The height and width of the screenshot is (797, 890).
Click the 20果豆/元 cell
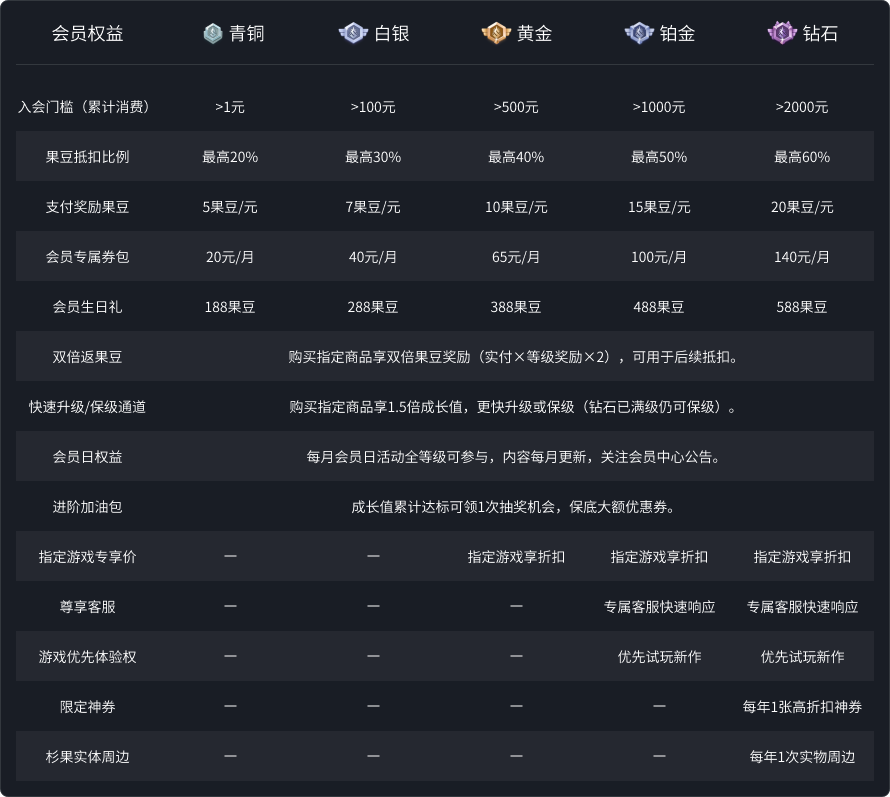(x=802, y=207)
